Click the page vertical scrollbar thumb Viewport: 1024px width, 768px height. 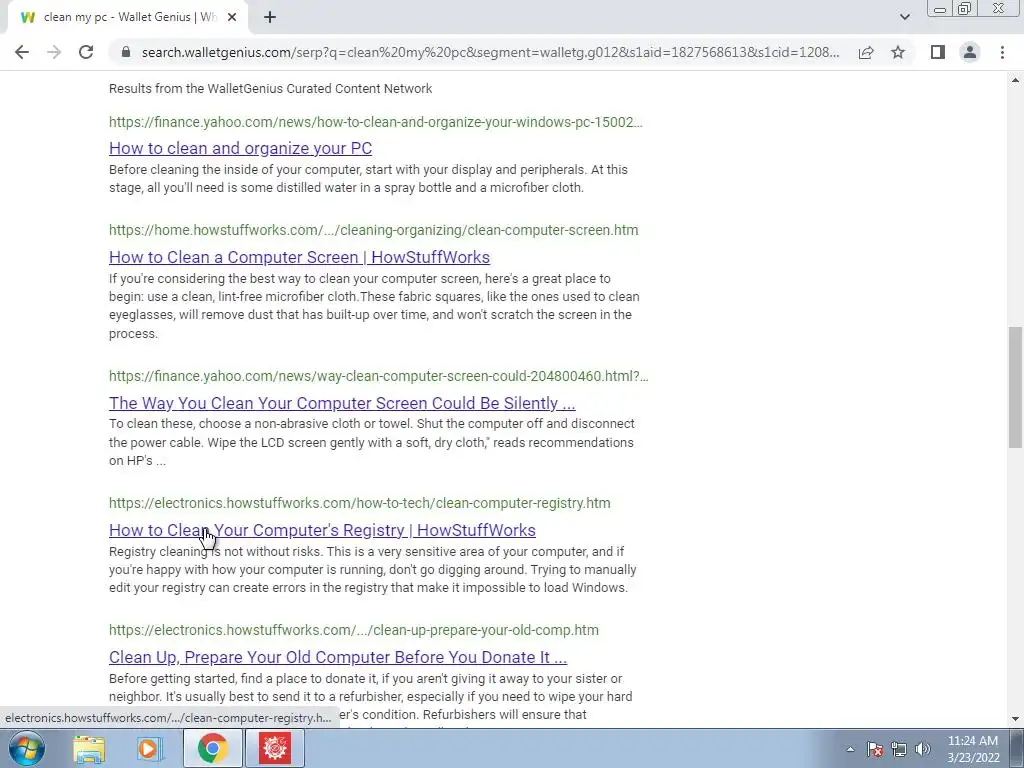pyautogui.click(x=1015, y=387)
